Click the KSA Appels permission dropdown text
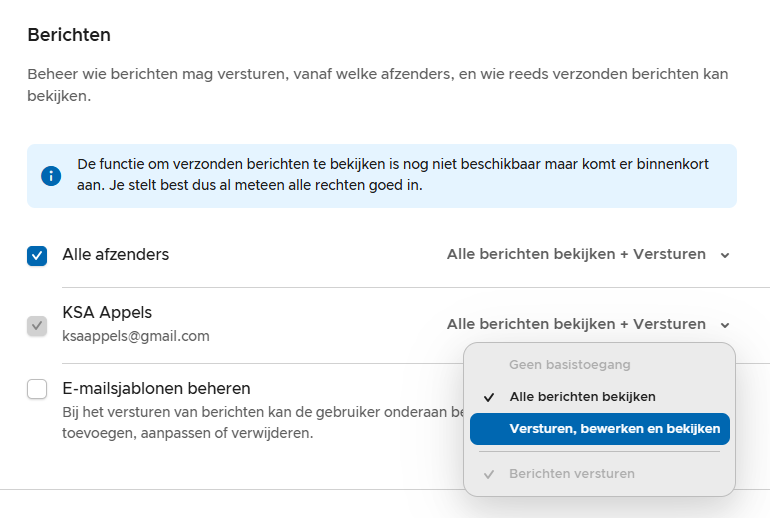 (x=576, y=325)
